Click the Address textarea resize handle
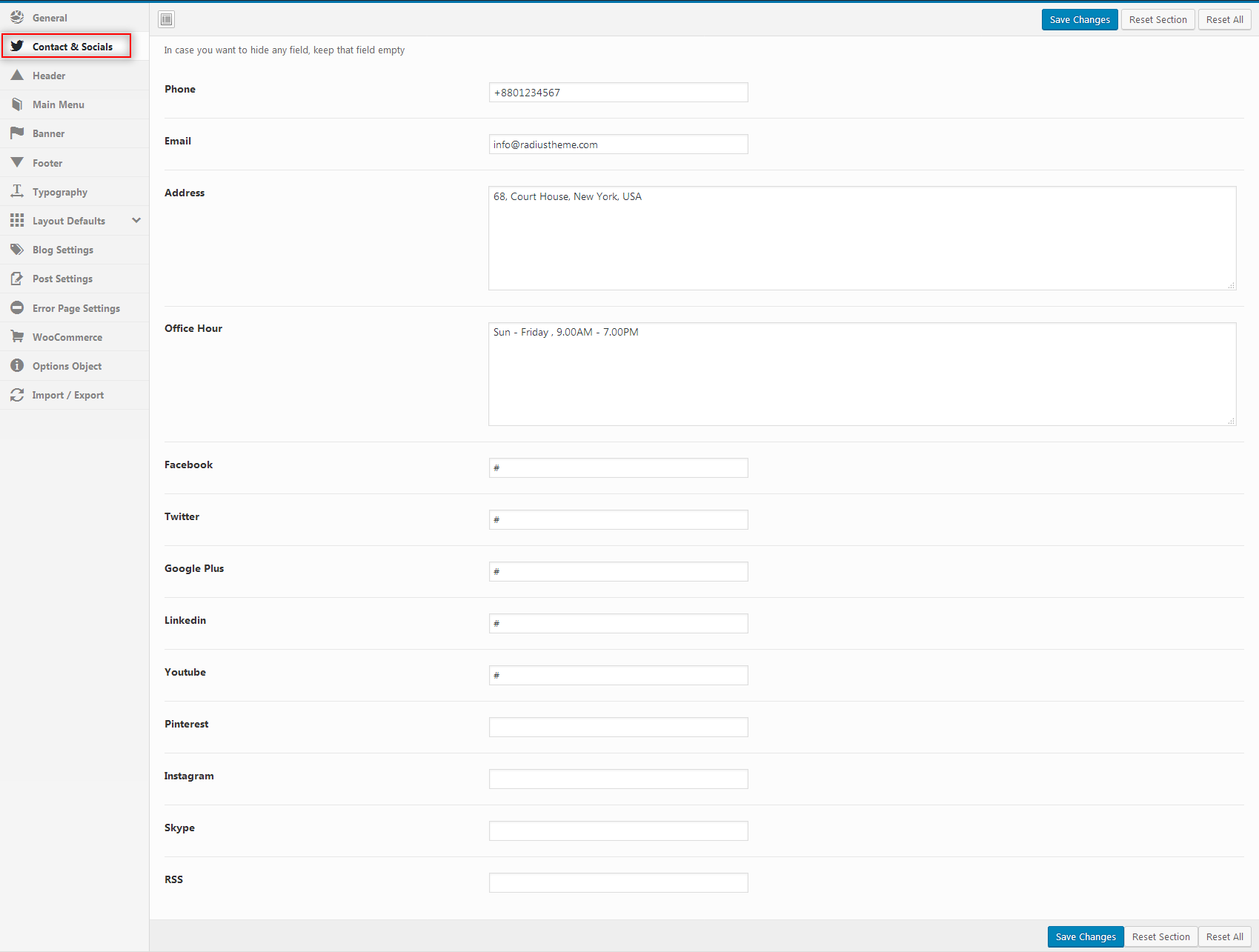This screenshot has width=1259, height=952. 1232,285
